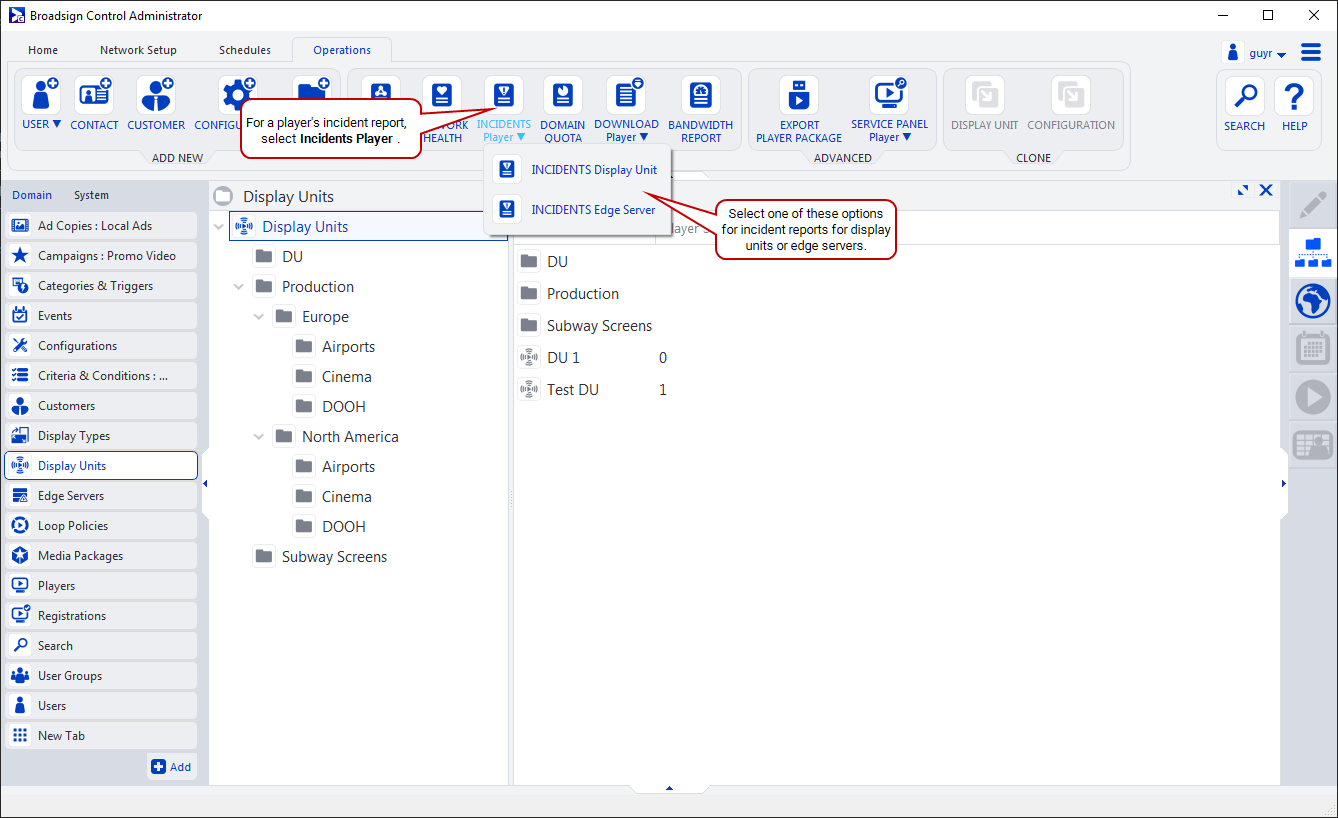Choose INCIDENTS Display Unit menu item
The width and height of the screenshot is (1338, 818).
577,170
